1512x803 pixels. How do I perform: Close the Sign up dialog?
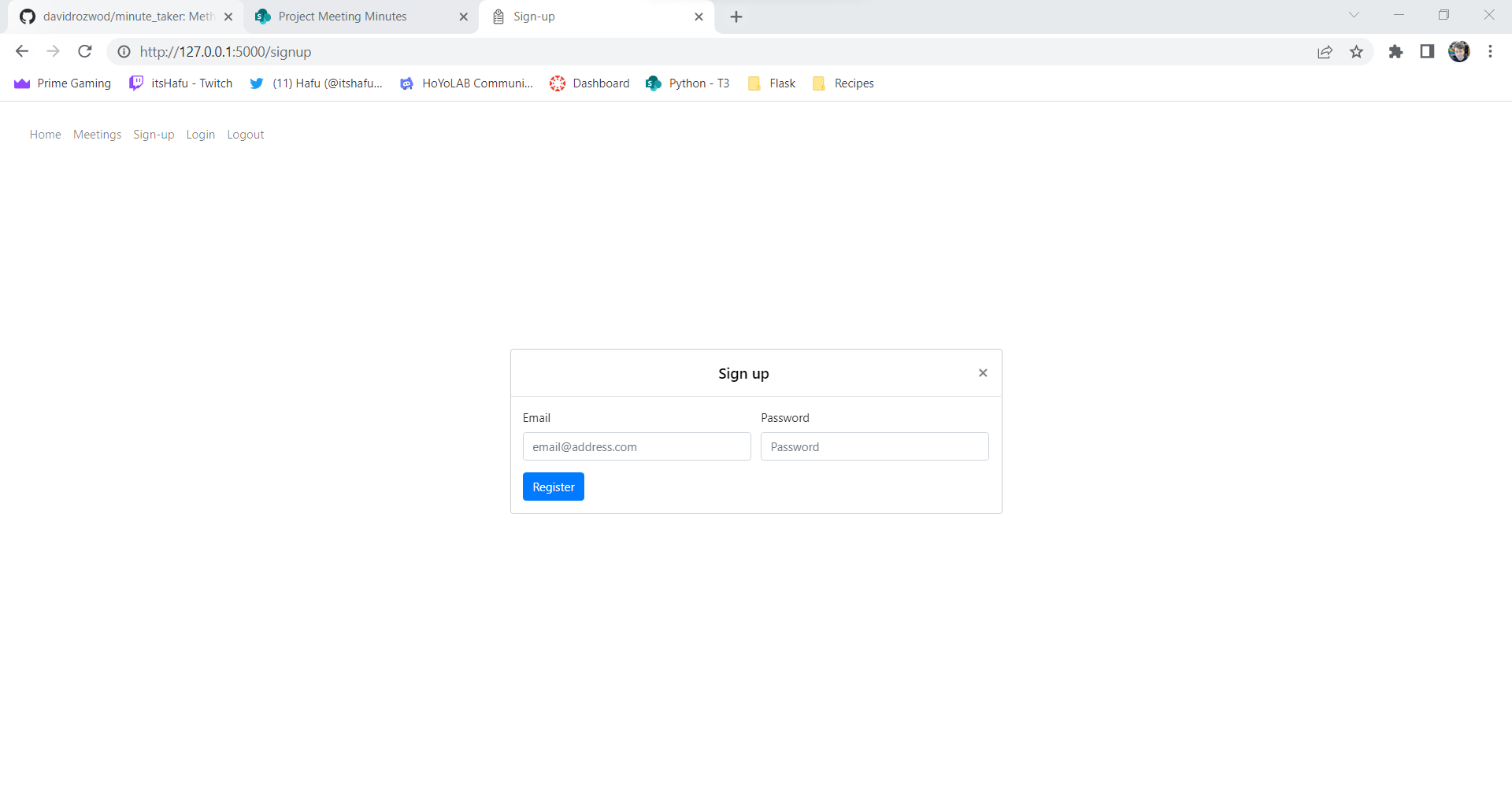pyautogui.click(x=983, y=373)
